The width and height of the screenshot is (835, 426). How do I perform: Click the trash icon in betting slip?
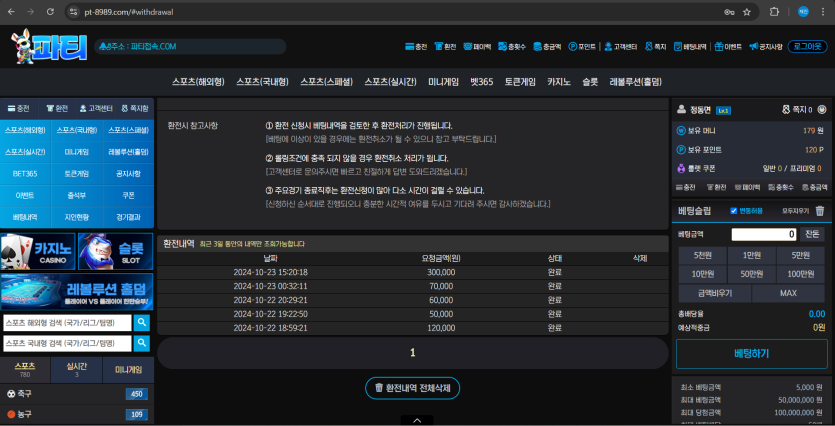coord(820,211)
